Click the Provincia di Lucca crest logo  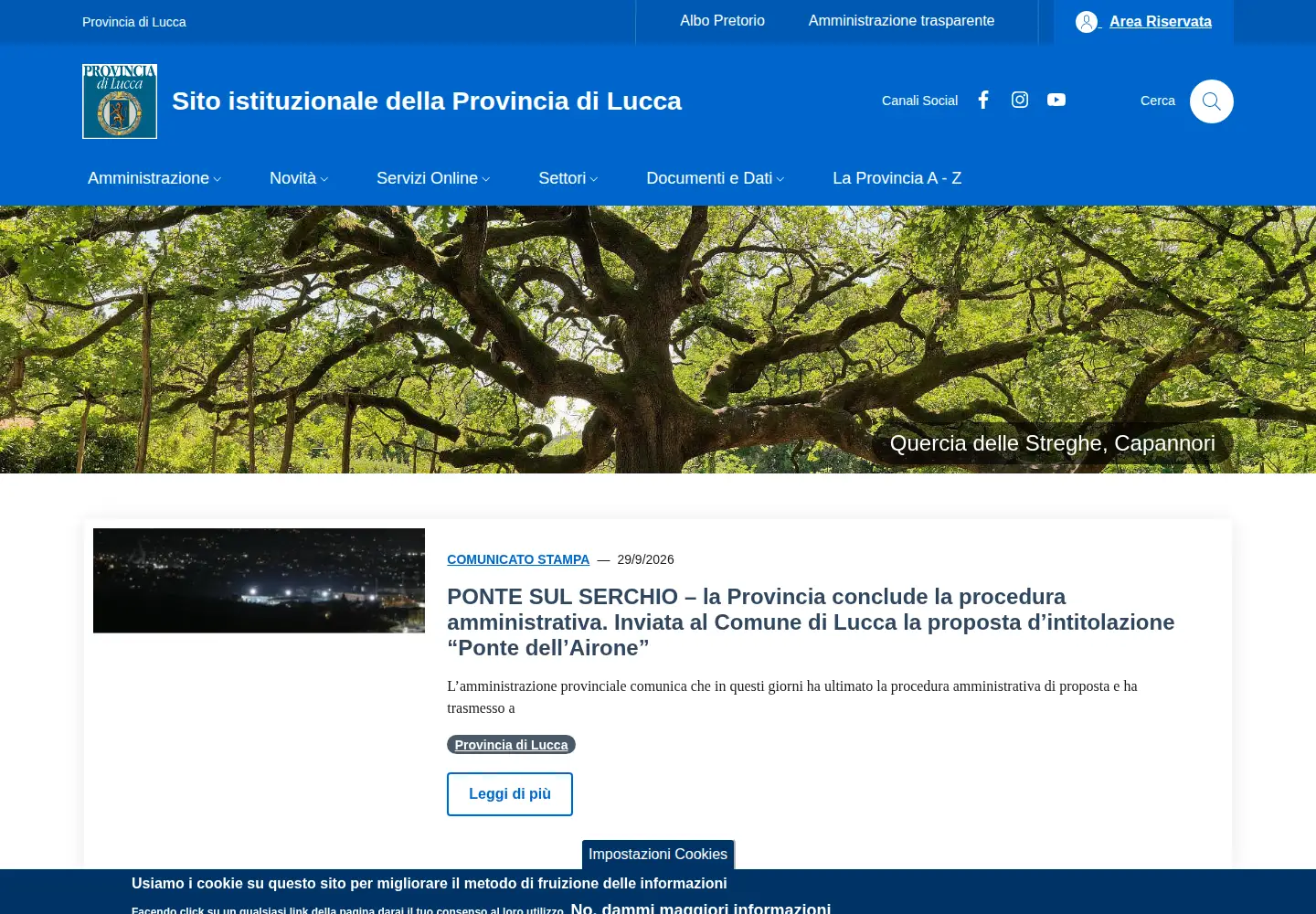(x=120, y=101)
